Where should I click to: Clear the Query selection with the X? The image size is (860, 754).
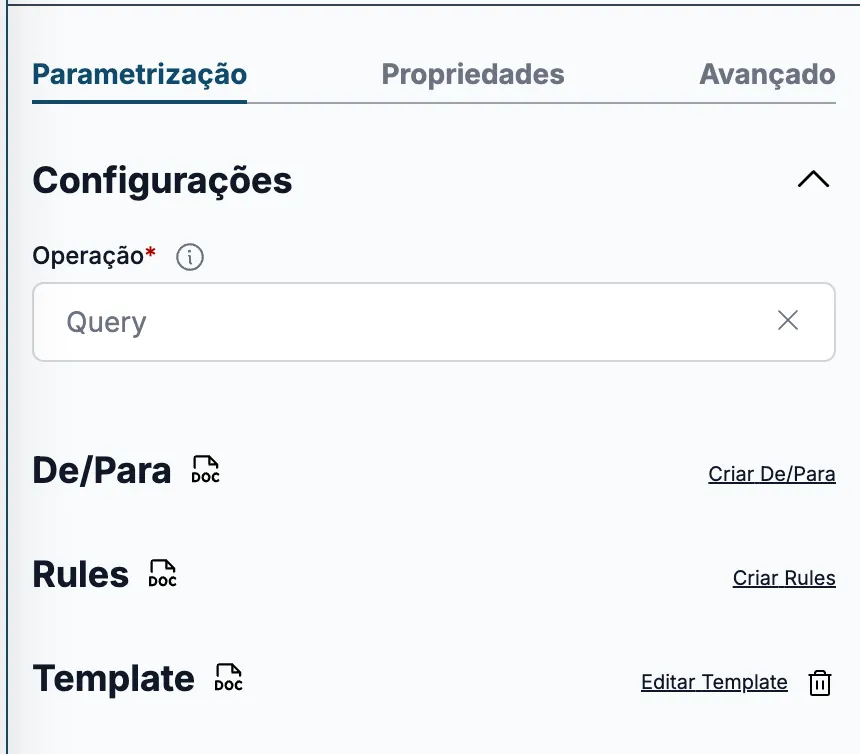point(788,320)
